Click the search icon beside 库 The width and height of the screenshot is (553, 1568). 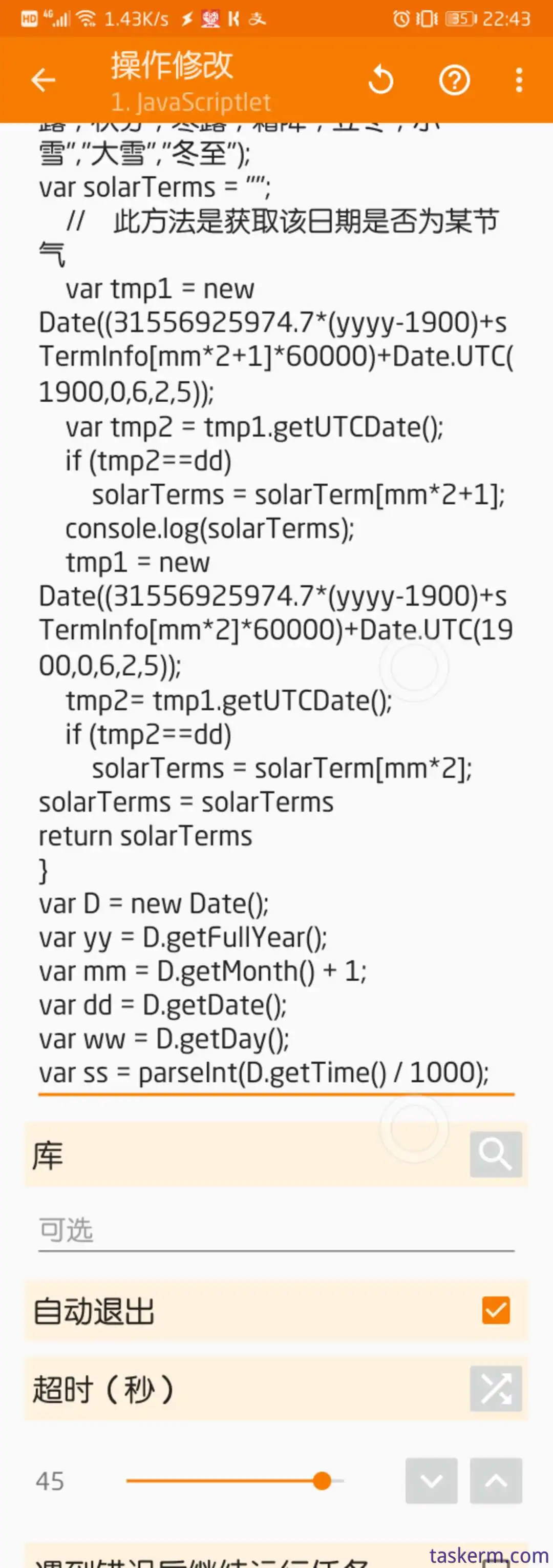(x=495, y=1153)
